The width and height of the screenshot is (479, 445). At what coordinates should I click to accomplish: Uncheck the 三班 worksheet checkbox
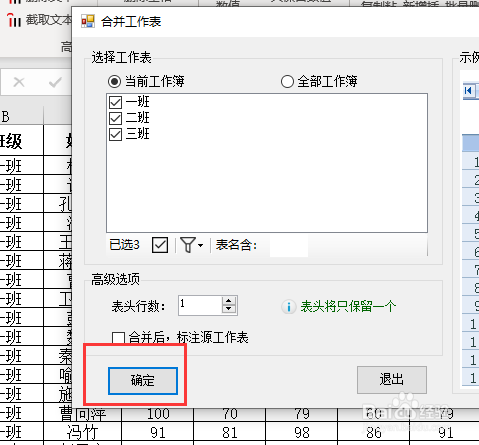(116, 134)
